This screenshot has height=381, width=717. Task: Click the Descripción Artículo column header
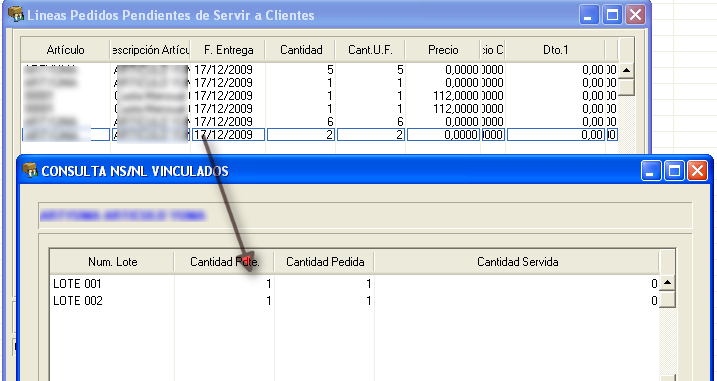(150, 50)
